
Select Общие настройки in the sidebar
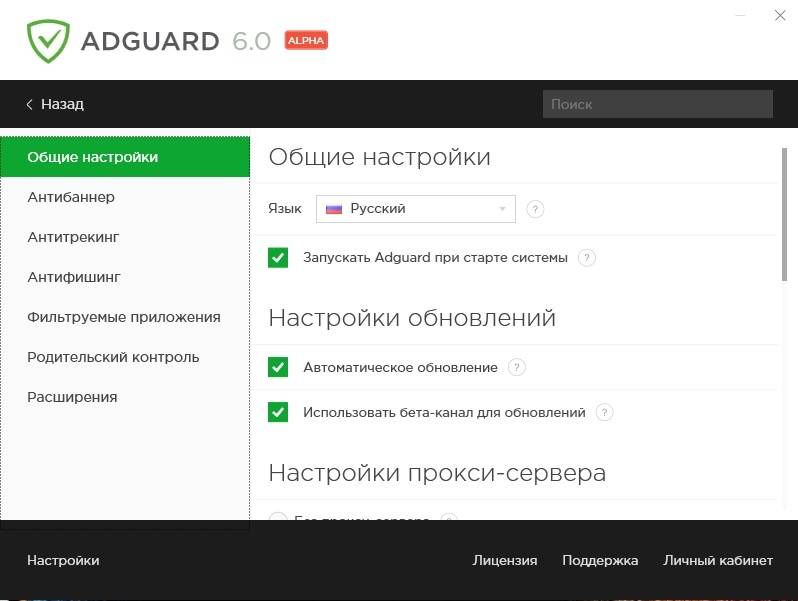click(125, 157)
